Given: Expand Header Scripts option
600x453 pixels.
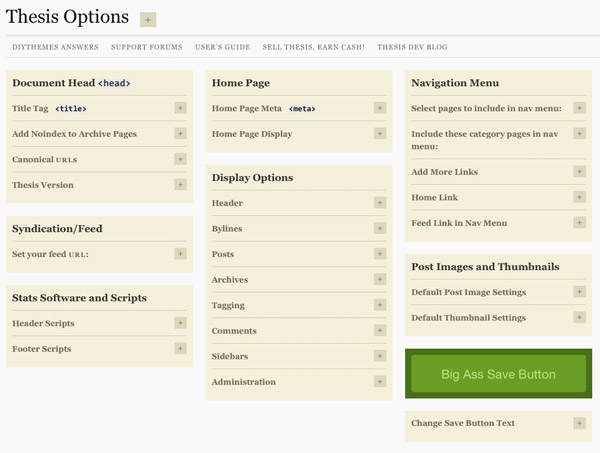Looking at the screenshot, I should pos(180,323).
